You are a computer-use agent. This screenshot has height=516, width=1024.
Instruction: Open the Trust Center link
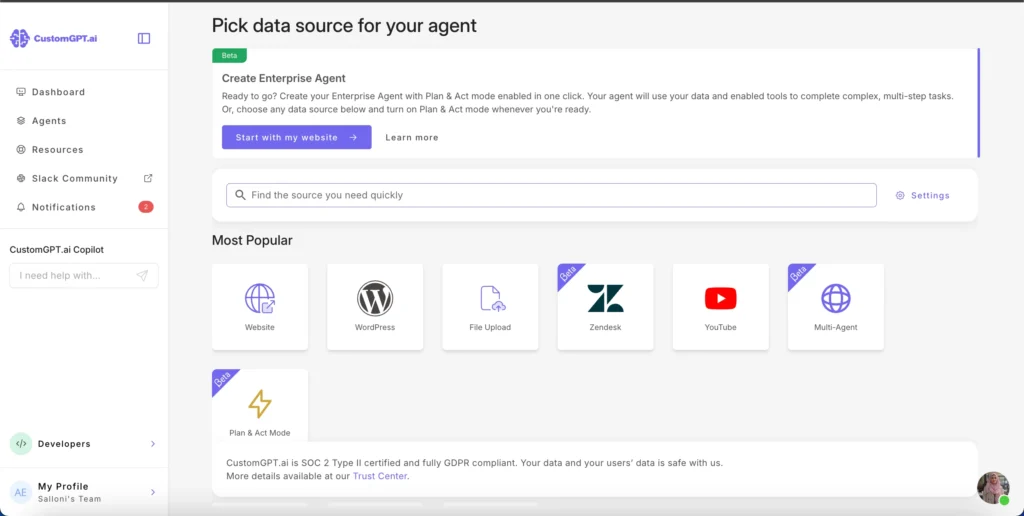point(380,476)
